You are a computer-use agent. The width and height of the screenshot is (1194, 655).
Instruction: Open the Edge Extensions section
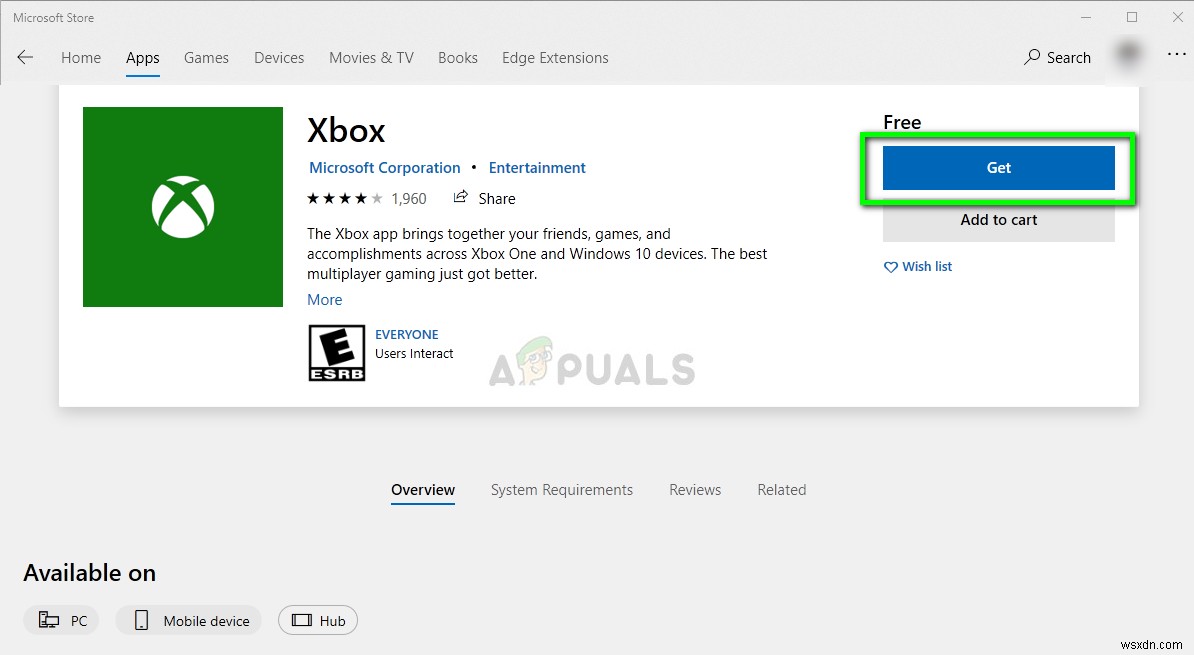(555, 57)
